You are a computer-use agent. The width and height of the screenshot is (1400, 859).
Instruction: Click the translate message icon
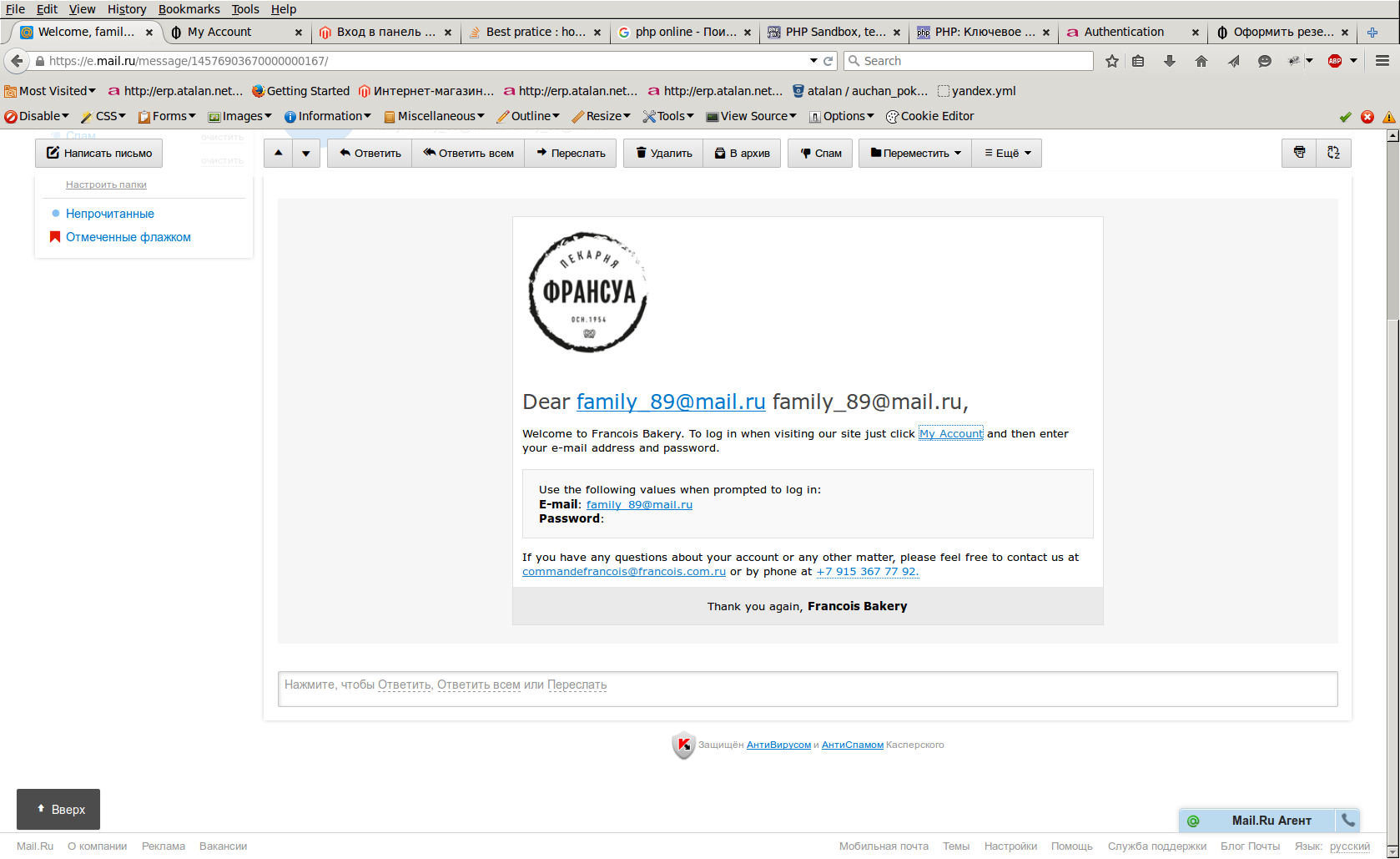click(1333, 153)
